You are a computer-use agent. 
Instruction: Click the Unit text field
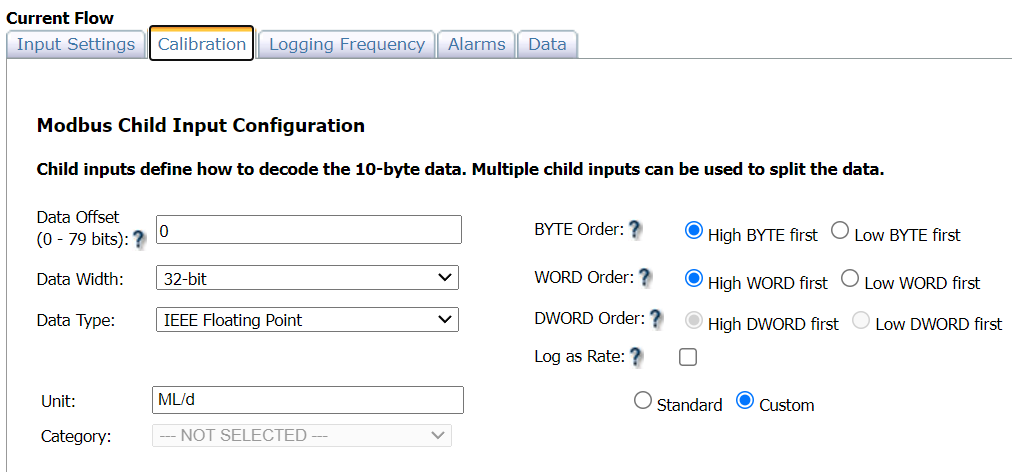click(x=308, y=400)
